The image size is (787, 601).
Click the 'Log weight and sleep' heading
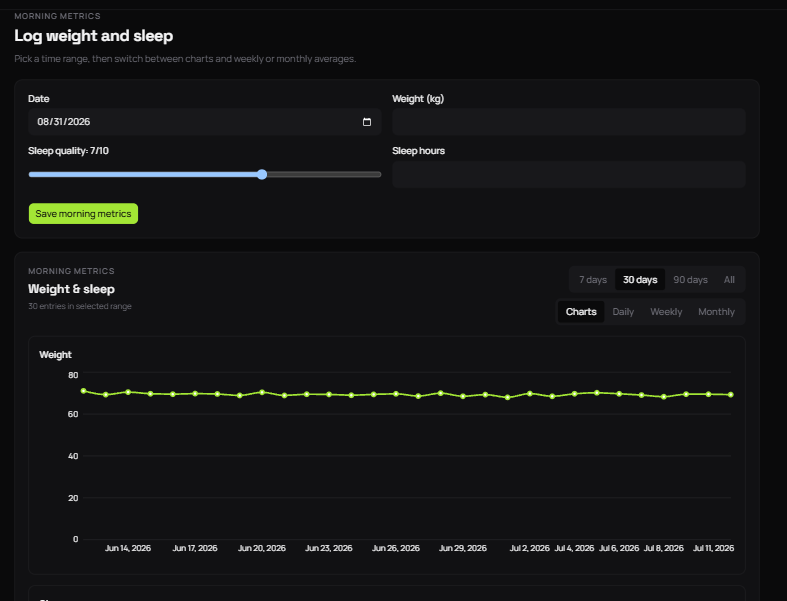[94, 36]
